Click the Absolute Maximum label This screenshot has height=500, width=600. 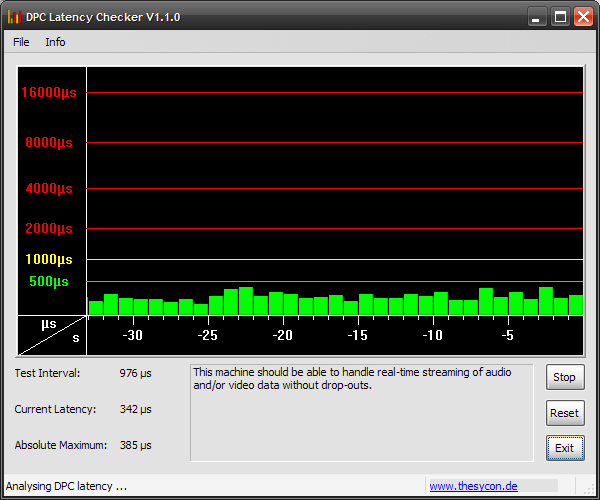tap(61, 445)
